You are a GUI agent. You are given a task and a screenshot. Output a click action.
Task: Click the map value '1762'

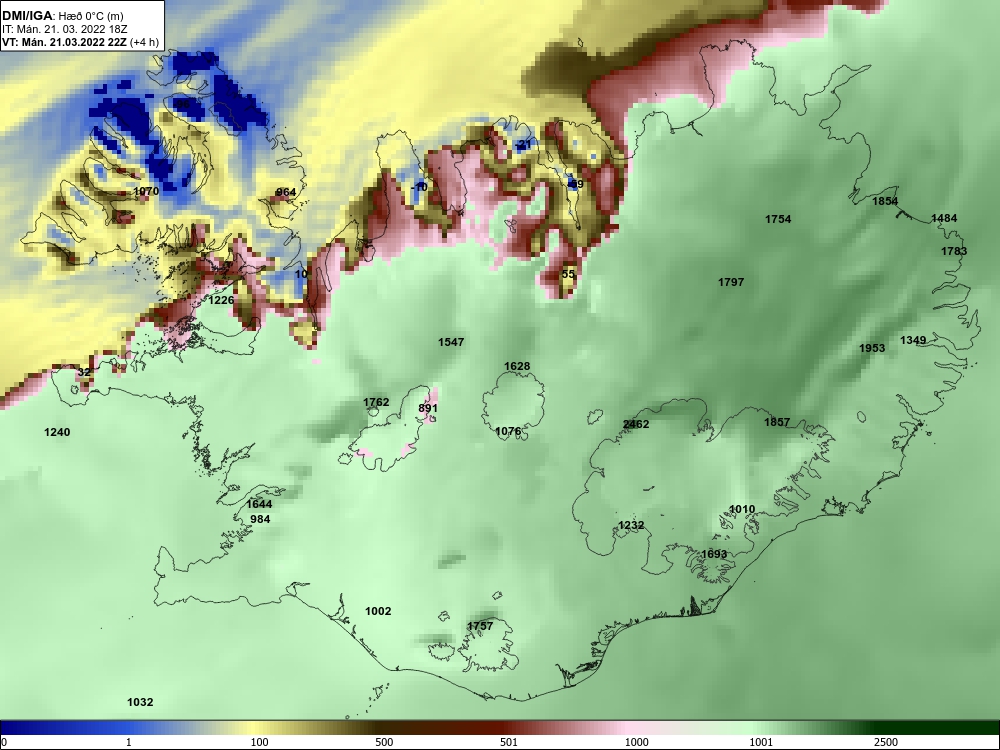click(376, 402)
